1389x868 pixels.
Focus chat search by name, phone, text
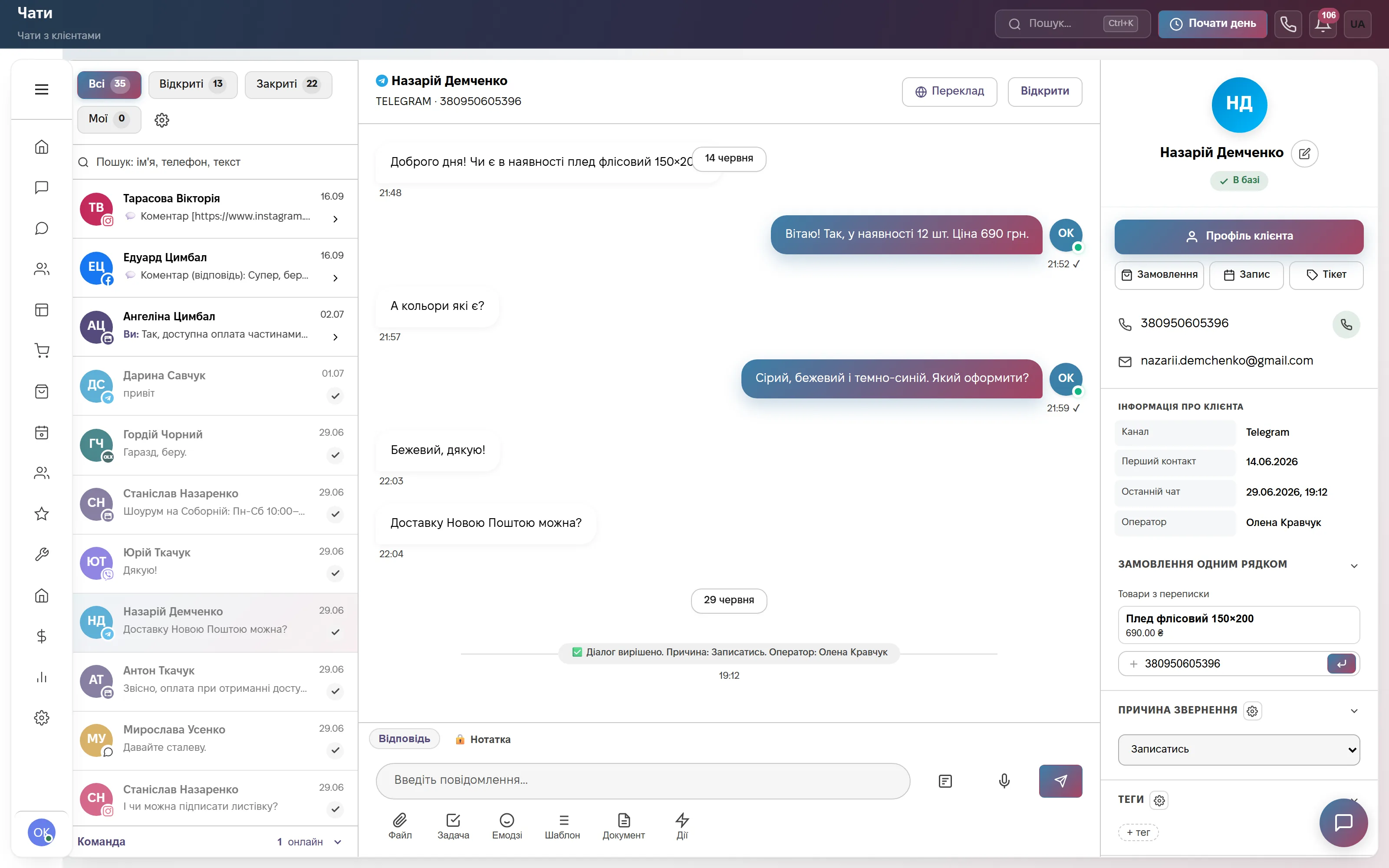(x=215, y=162)
